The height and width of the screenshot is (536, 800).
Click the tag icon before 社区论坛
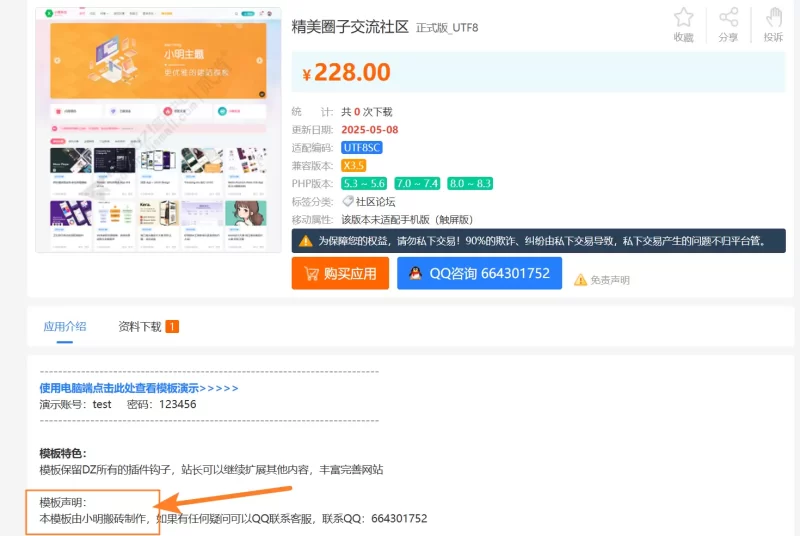348,201
